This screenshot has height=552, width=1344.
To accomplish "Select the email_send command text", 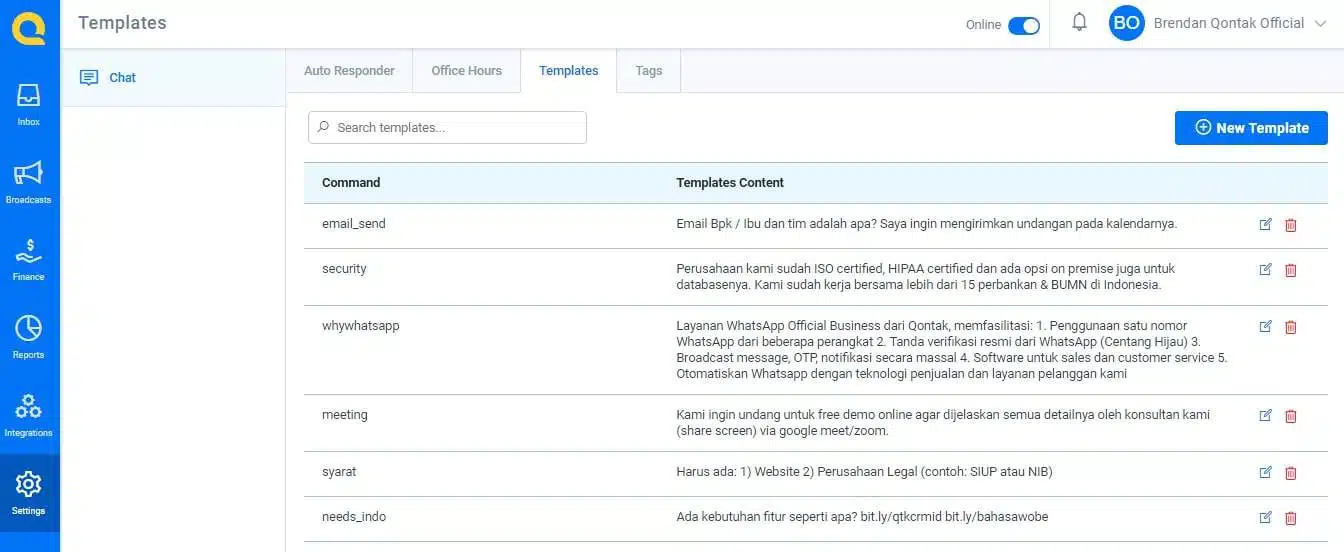I will [x=353, y=224].
